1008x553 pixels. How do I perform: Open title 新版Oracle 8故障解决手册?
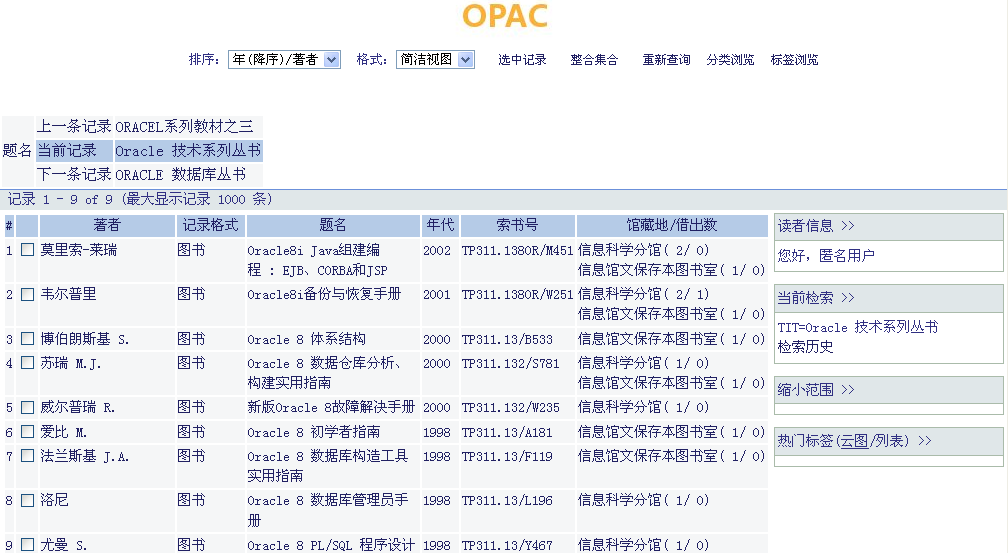[x=331, y=408]
